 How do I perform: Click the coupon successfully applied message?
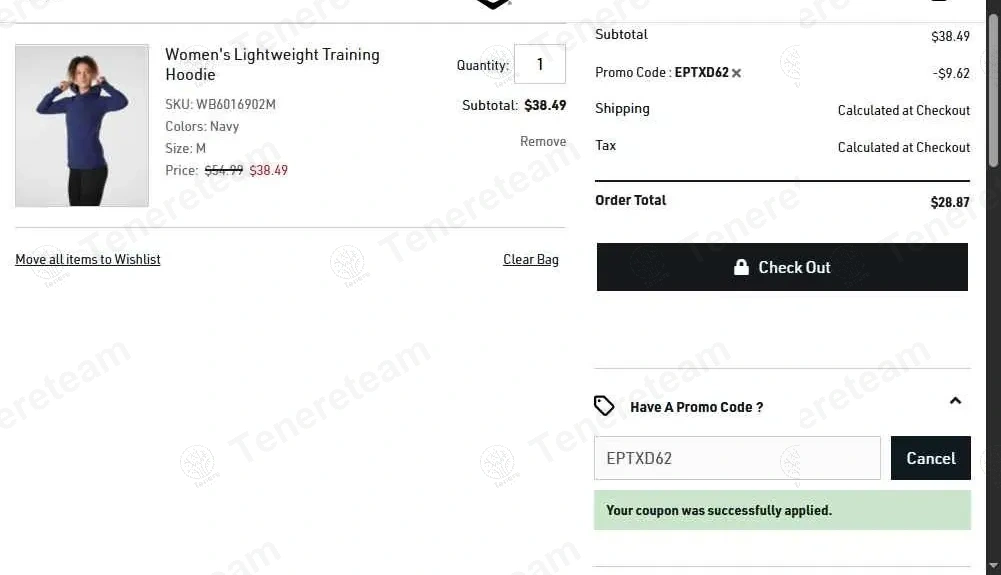point(719,510)
